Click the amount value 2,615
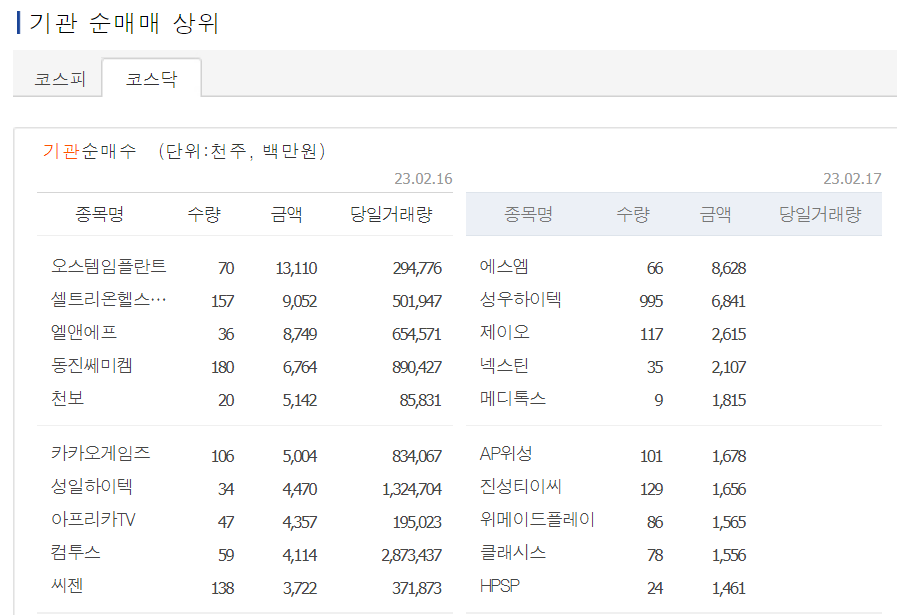897x615 pixels. 729,335
